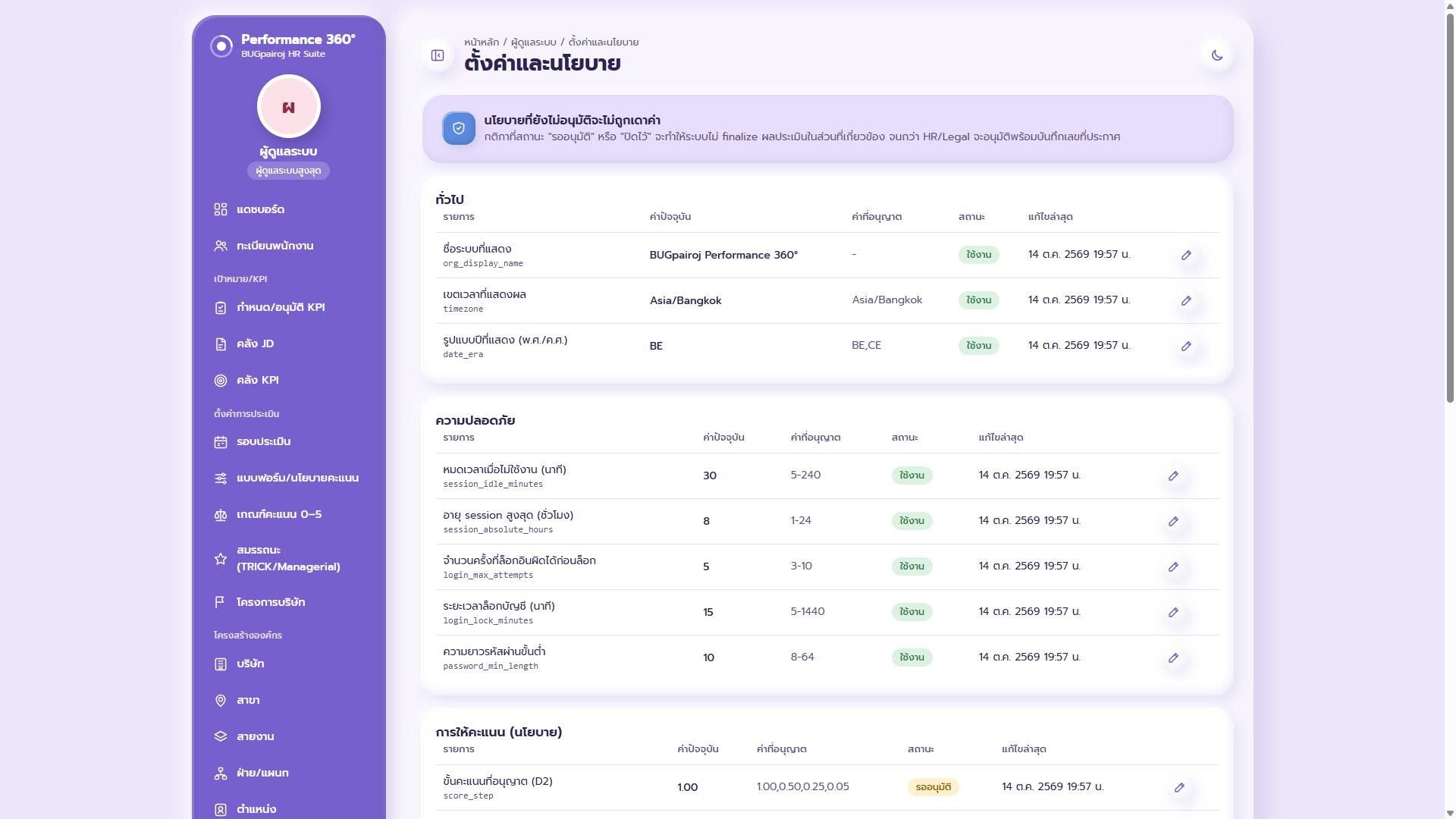The height and width of the screenshot is (819, 1456).
Task: Click the ผู้ดูแลระบบ breadcrumb link
Action: [533, 42]
